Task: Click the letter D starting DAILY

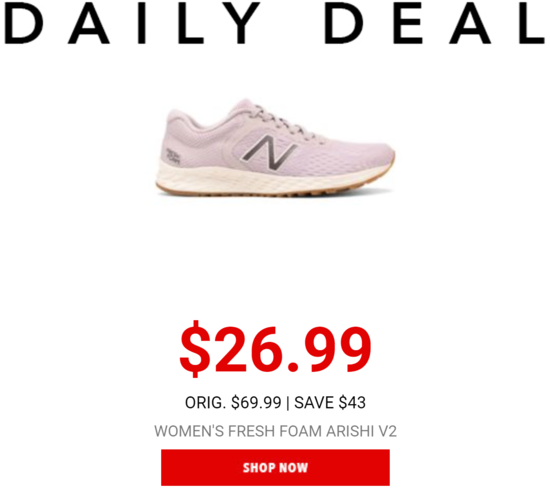Action: point(24,24)
